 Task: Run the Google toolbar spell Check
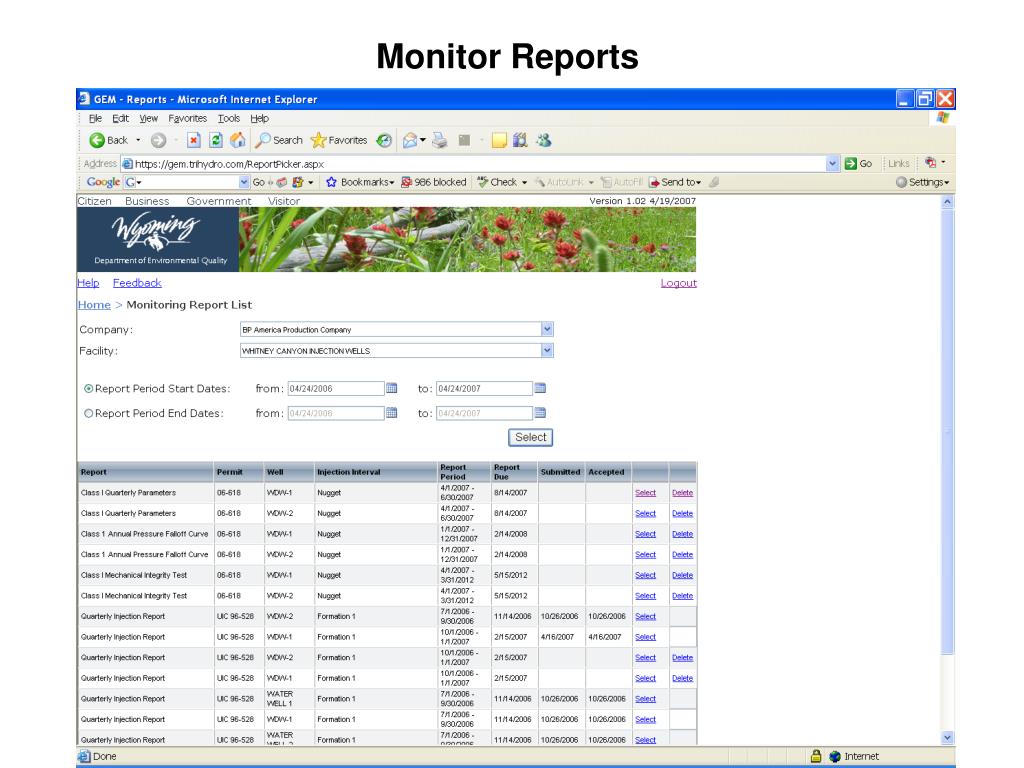pos(497,182)
